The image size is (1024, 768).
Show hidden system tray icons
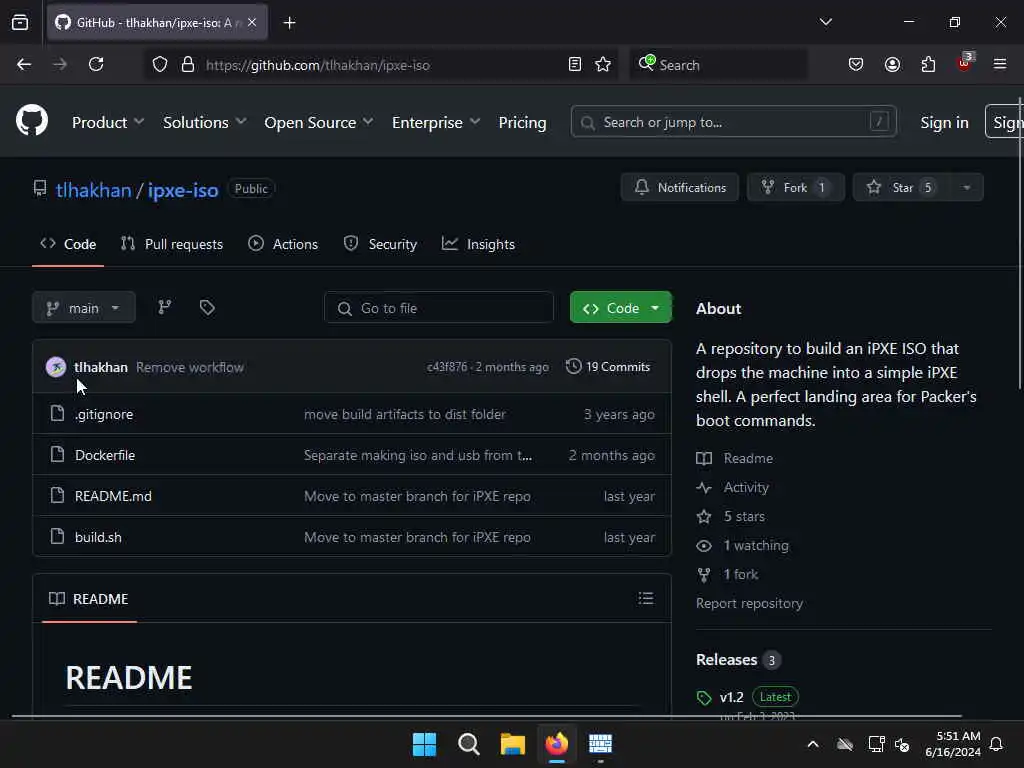pos(813,744)
